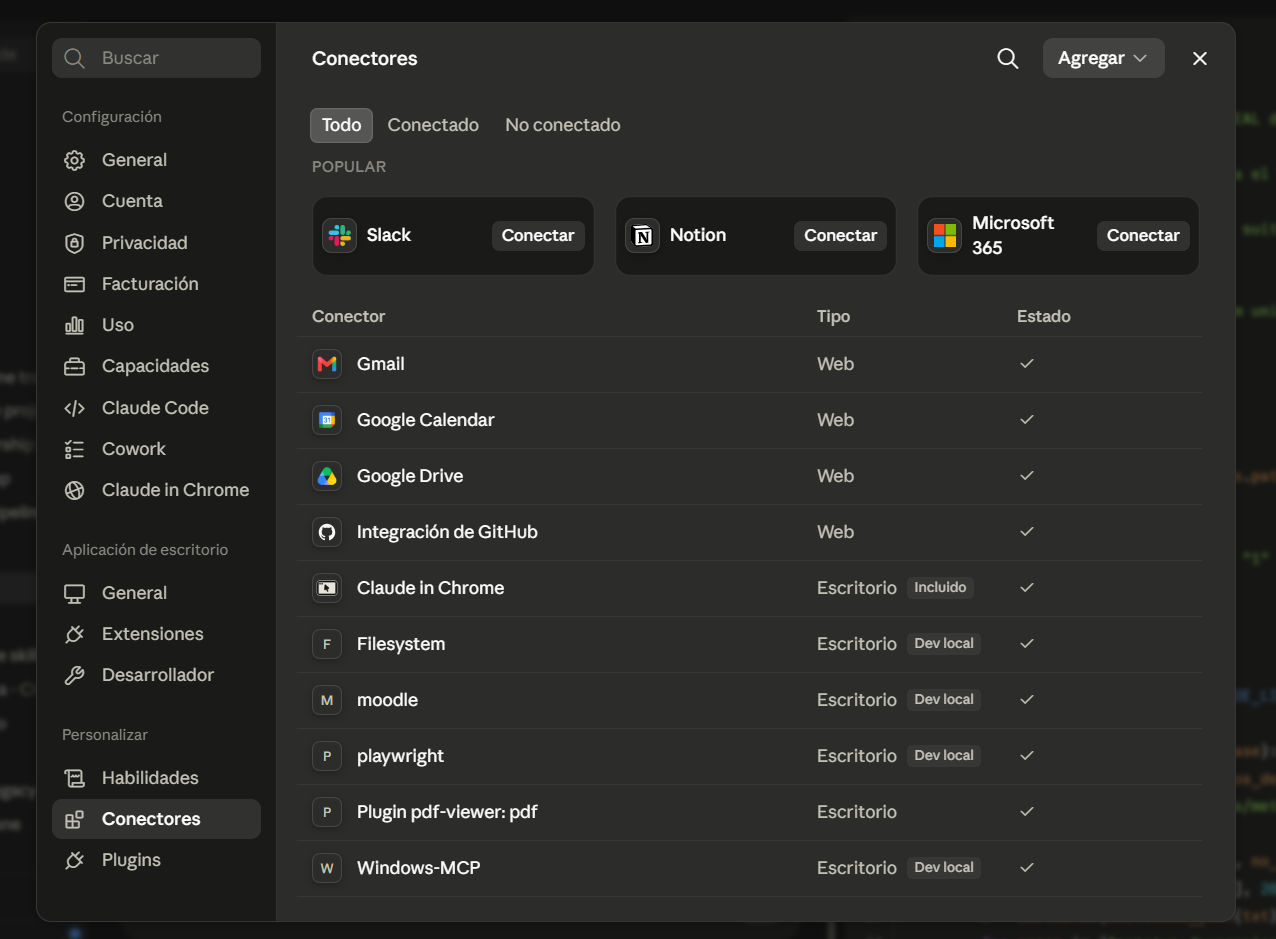This screenshot has height=939, width=1276.
Task: Click the Gmail envelope icon
Action: (327, 364)
